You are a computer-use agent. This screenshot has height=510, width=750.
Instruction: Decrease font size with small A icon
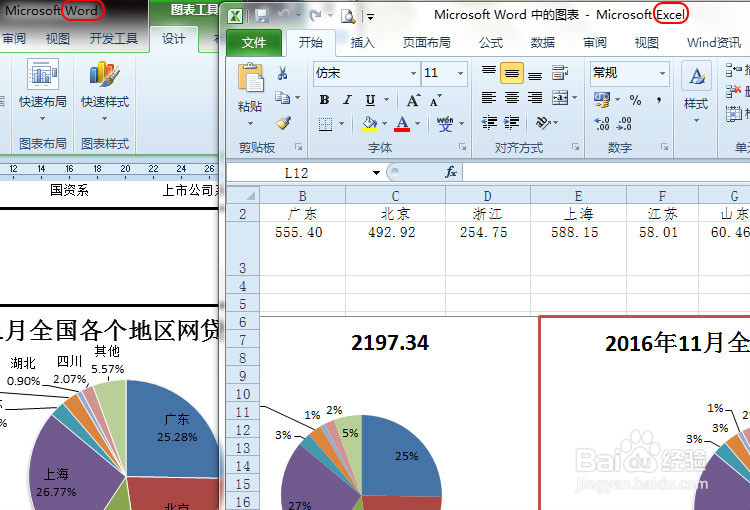pyautogui.click(x=435, y=101)
